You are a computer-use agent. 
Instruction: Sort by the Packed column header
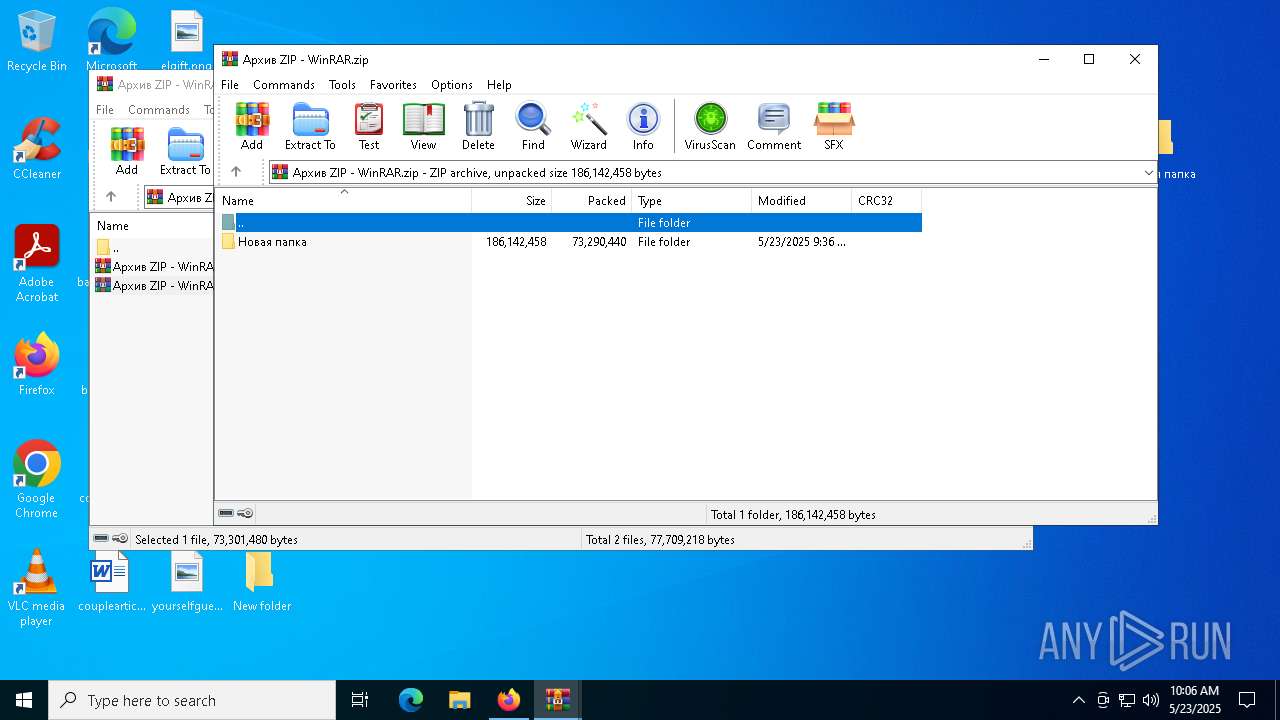click(x=592, y=200)
